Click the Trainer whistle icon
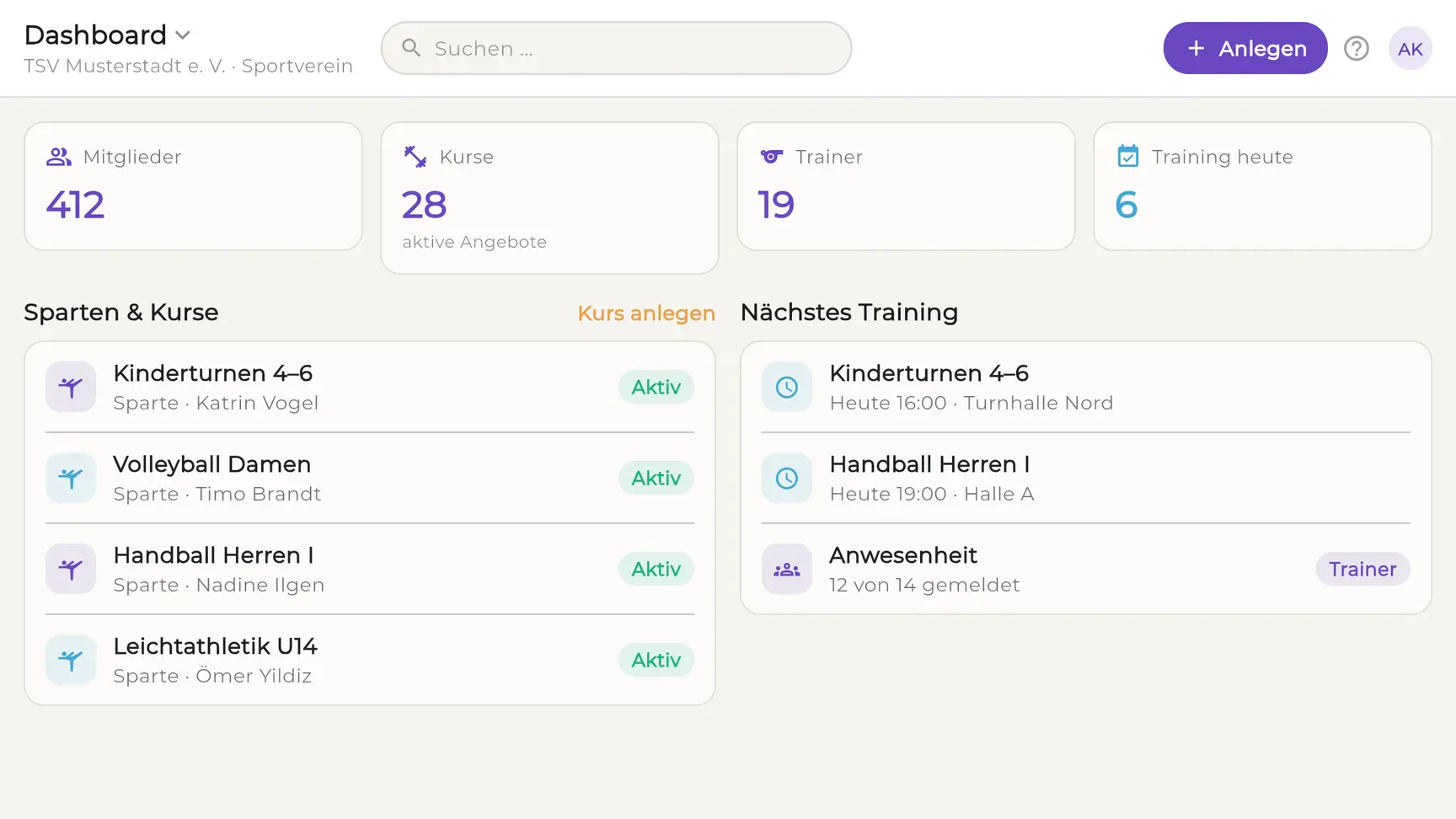This screenshot has height=819, width=1456. coord(772,157)
